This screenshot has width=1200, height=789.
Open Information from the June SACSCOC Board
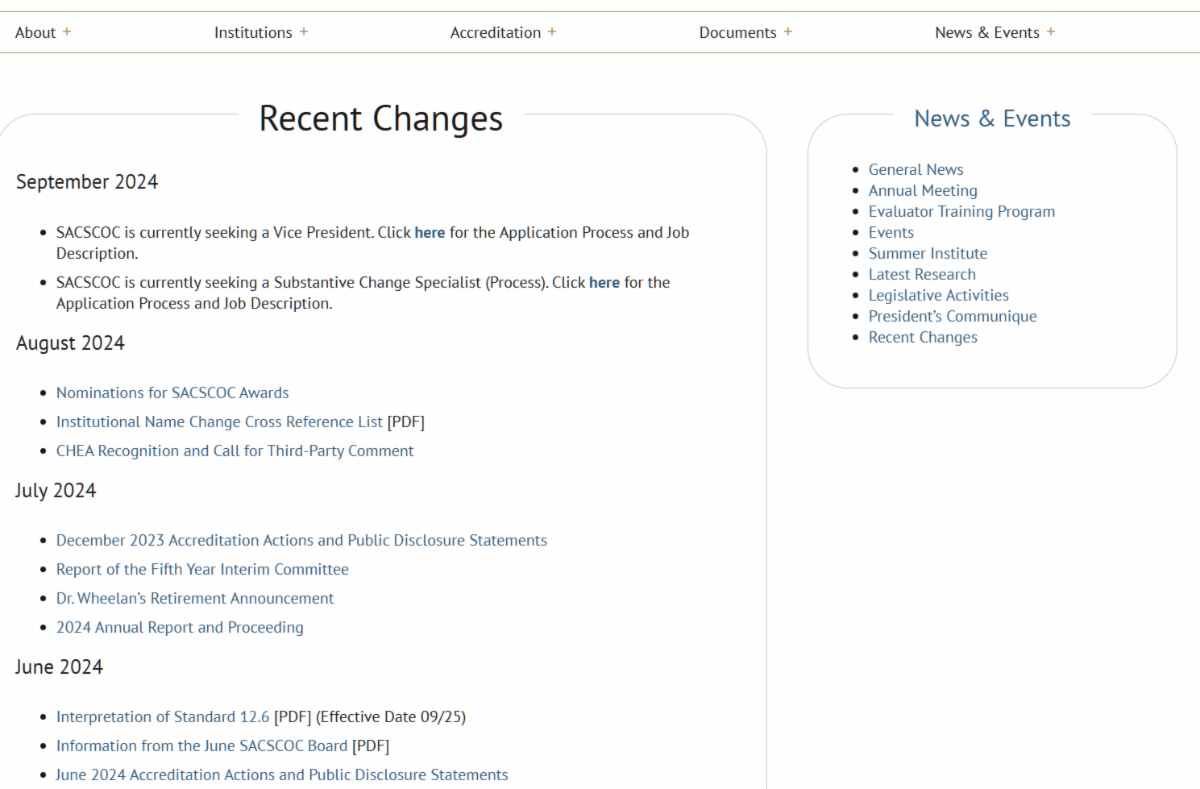click(202, 745)
